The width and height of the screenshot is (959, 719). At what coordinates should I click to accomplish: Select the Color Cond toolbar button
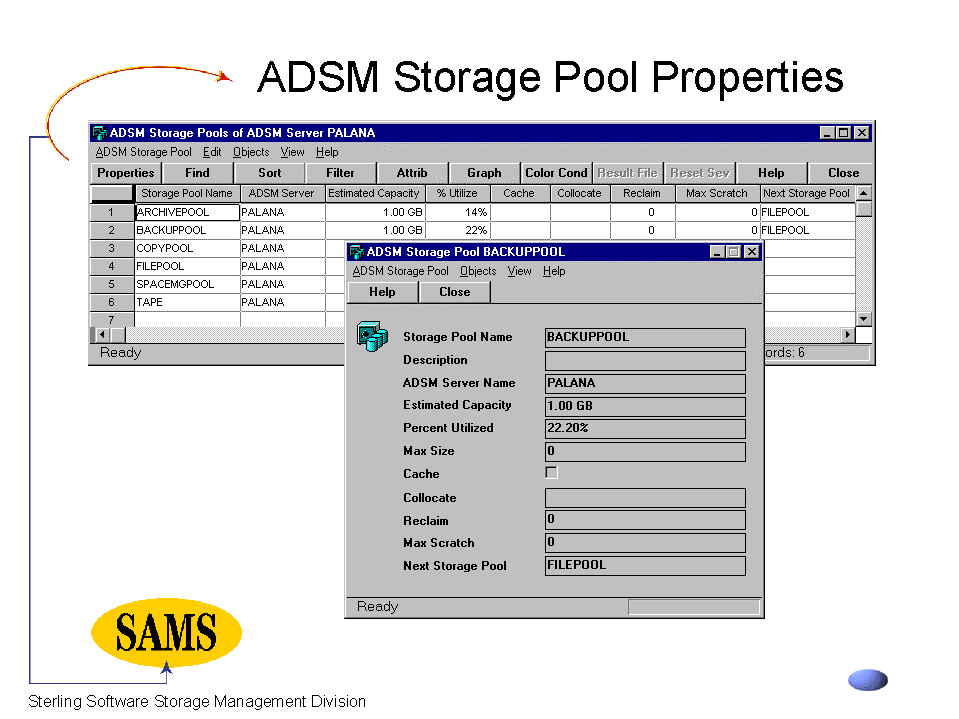556,173
